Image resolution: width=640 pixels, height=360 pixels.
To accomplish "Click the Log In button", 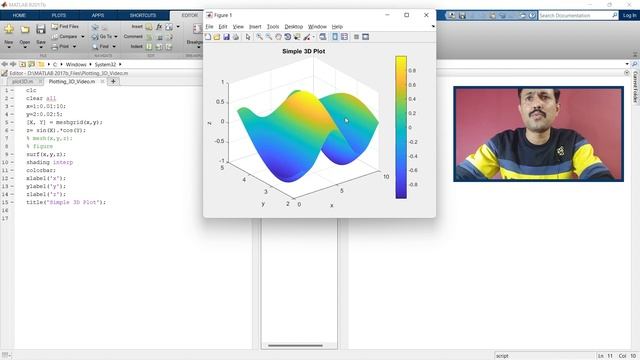I will (629, 16).
